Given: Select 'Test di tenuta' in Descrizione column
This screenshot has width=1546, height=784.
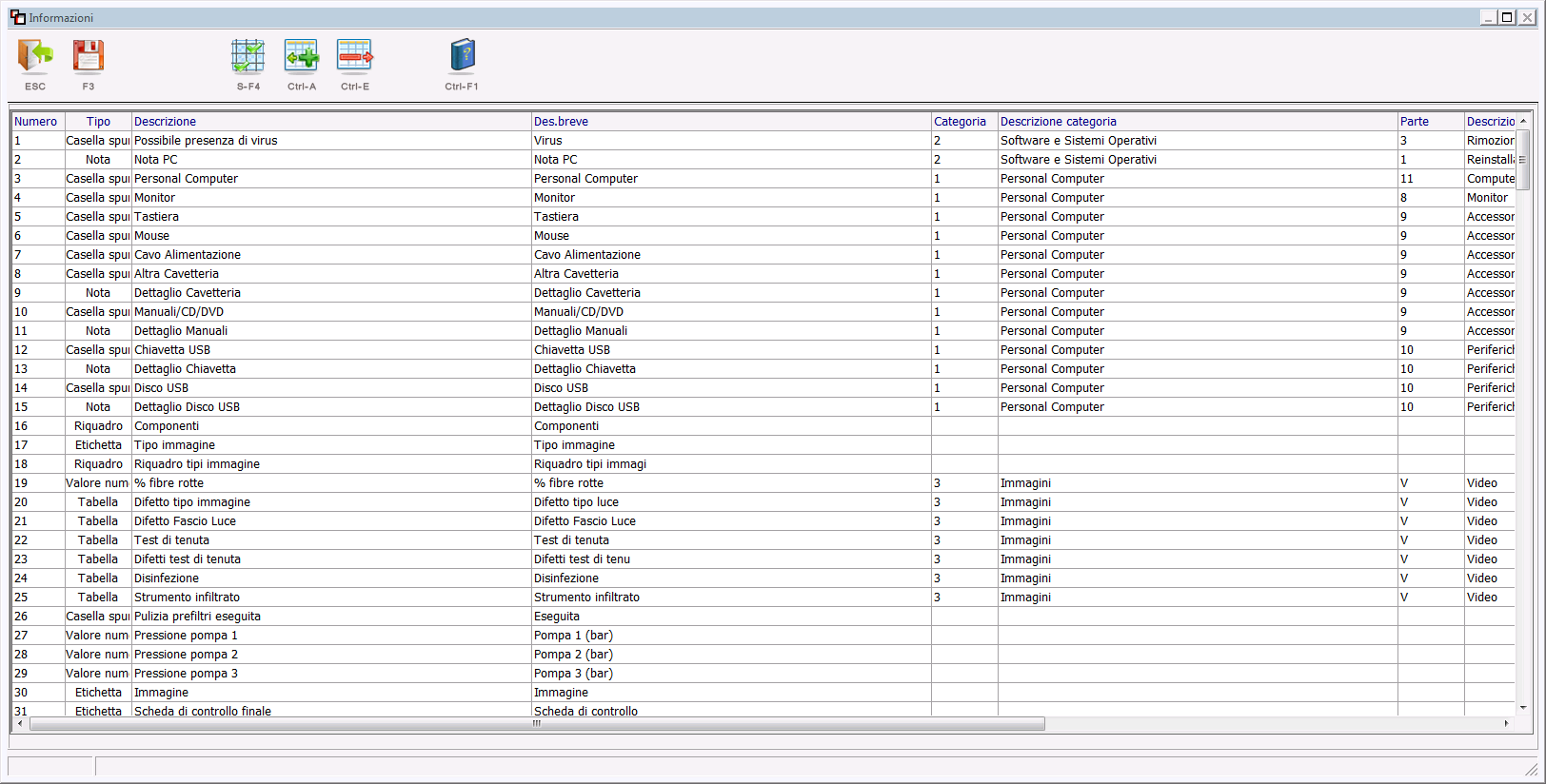Looking at the screenshot, I should [x=331, y=540].
